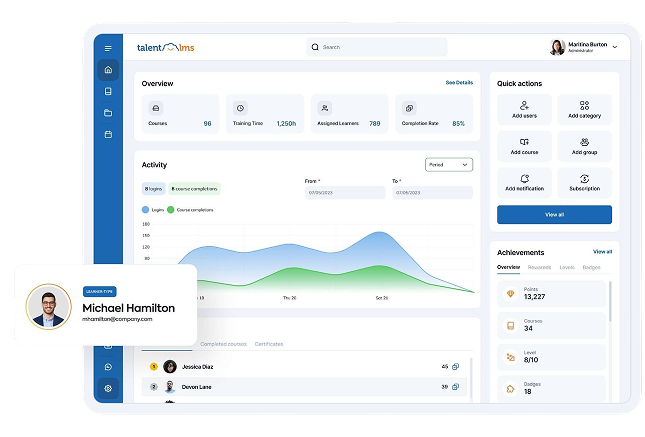Open the chat support icon in sidebar
Viewport: 645px width, 437px height.
point(108,367)
